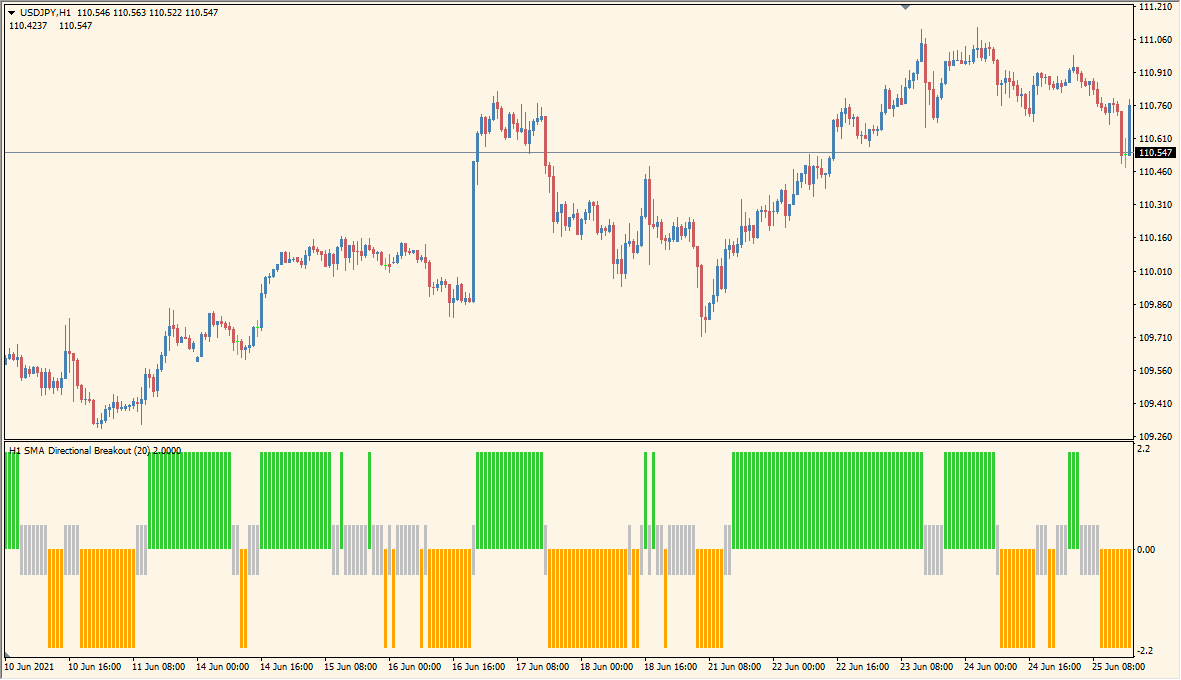Image resolution: width=1181 pixels, height=680 pixels.
Task: Click the 110.610 price axis label
Action: (1155, 139)
